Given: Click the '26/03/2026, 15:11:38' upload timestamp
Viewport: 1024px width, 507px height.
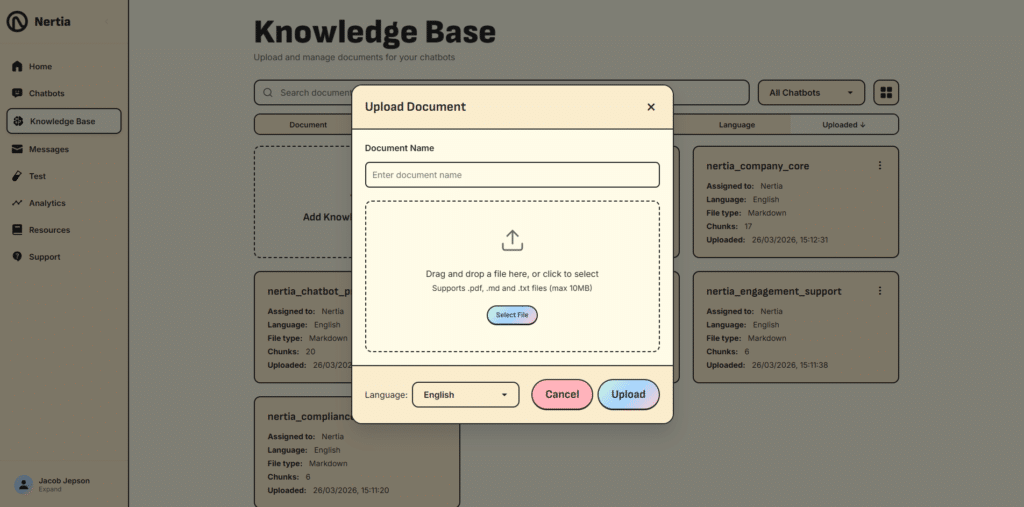Looking at the screenshot, I should click(790, 365).
